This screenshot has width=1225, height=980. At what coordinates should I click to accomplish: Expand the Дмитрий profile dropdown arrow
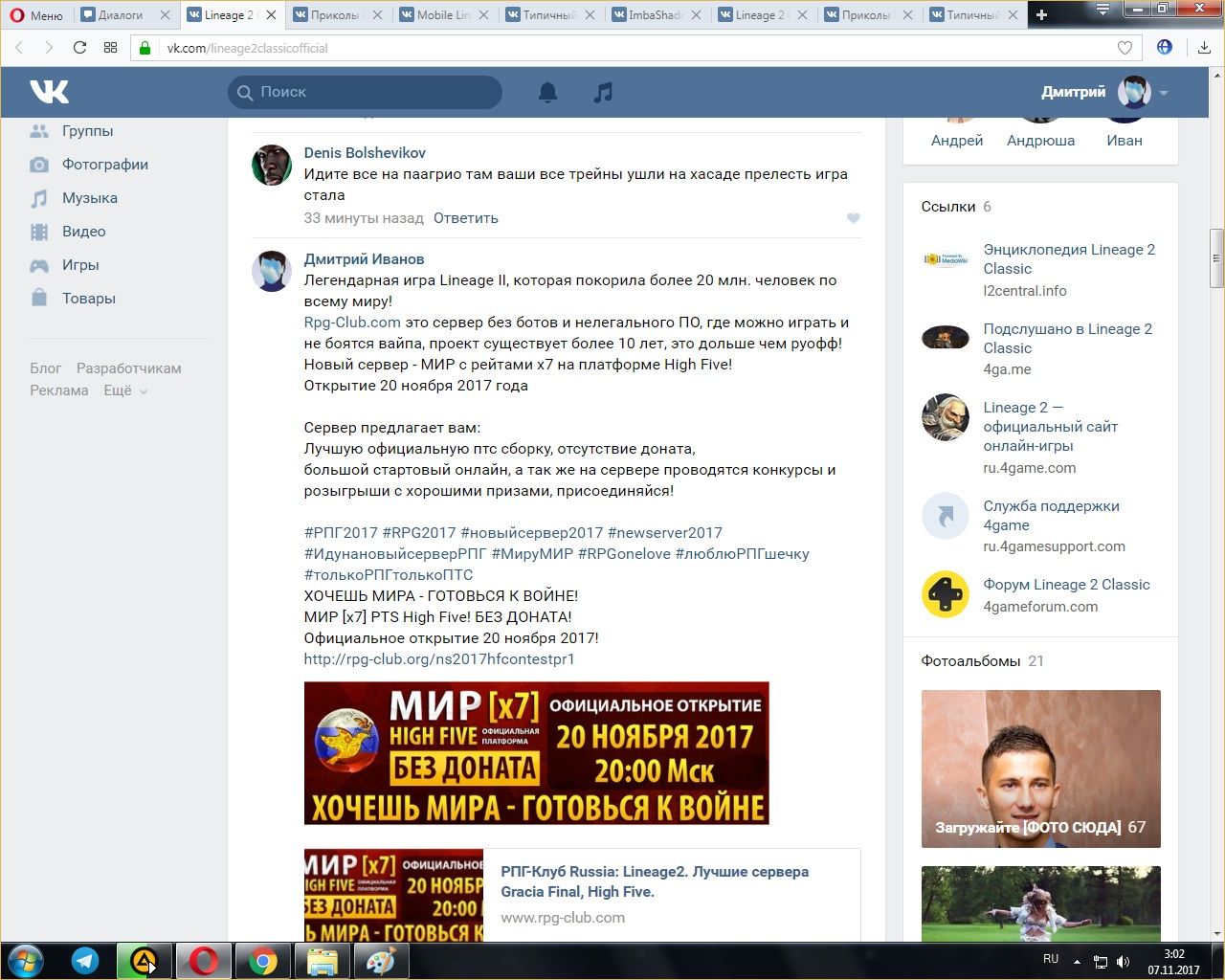[1164, 93]
